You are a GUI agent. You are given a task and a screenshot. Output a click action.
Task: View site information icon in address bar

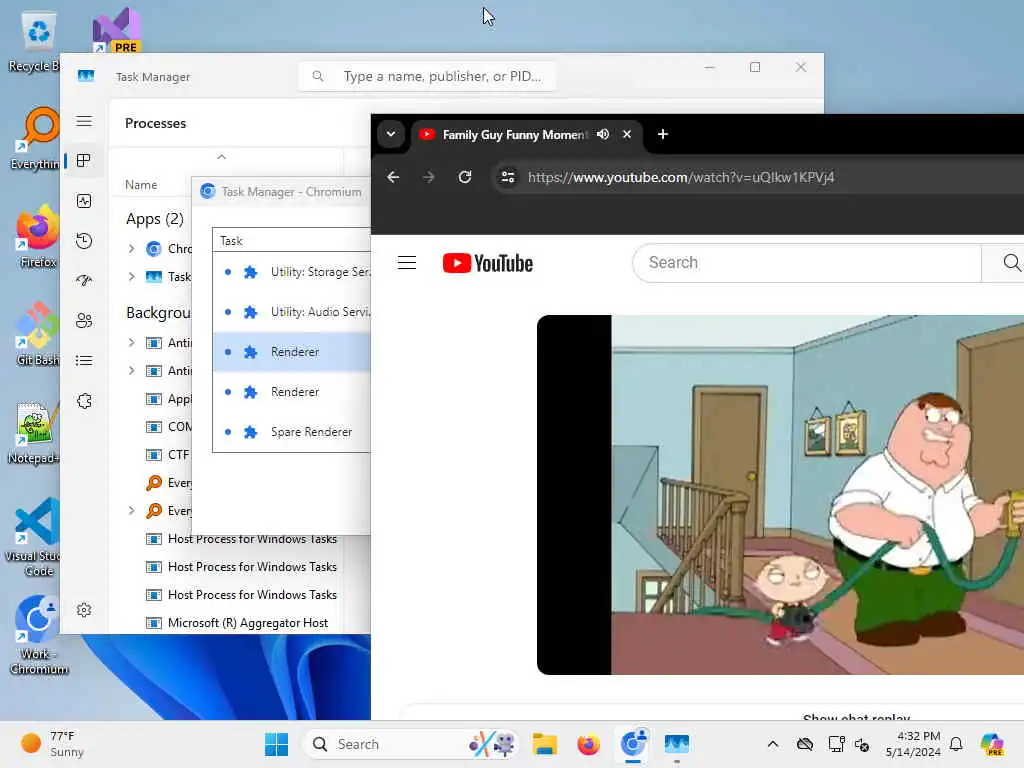[507, 177]
